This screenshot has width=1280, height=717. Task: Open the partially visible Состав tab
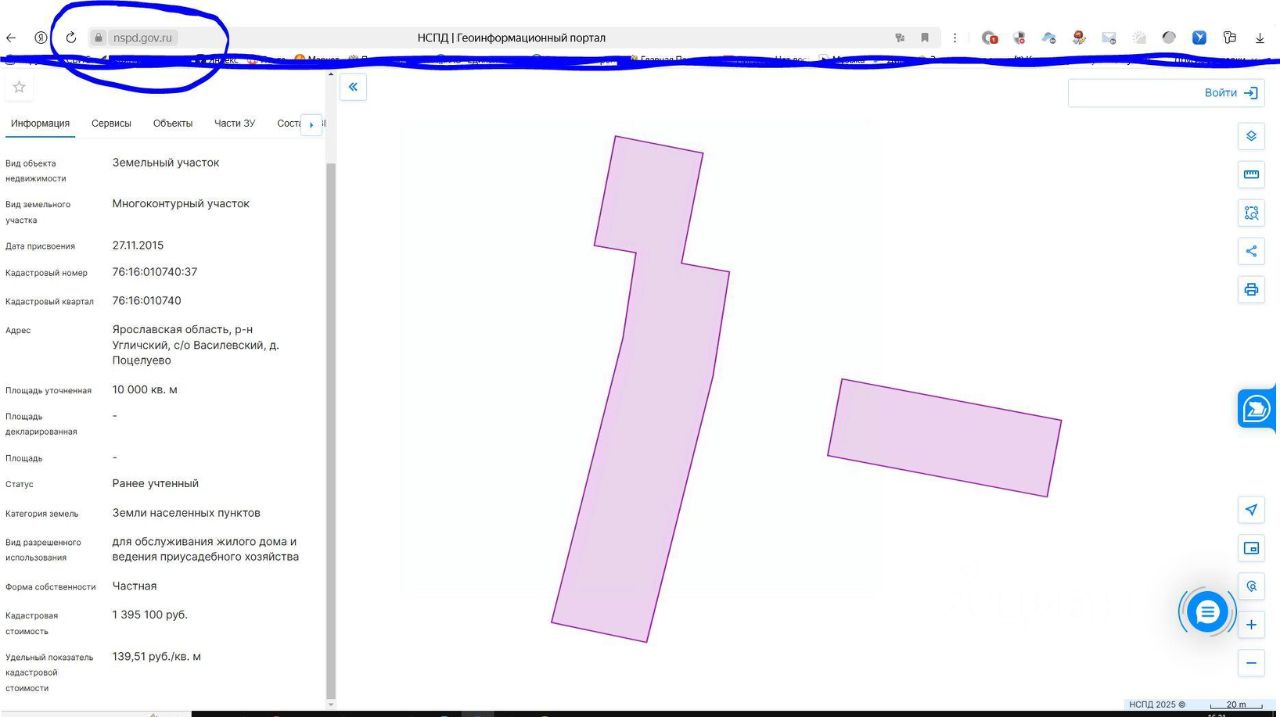click(x=288, y=123)
